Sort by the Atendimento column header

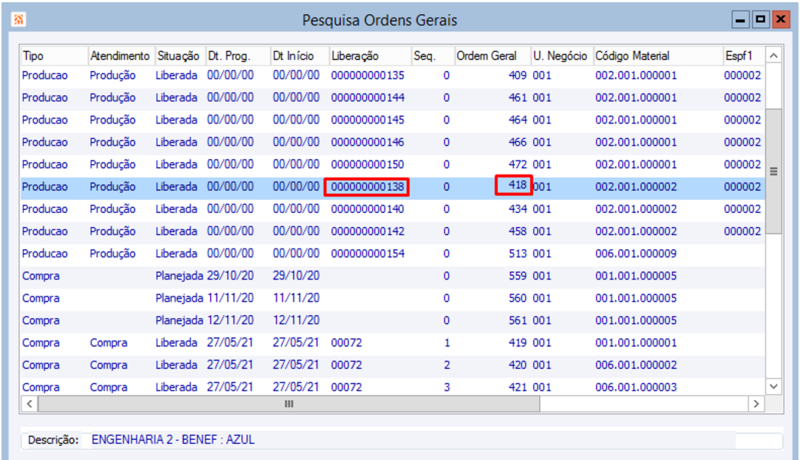(x=121, y=56)
